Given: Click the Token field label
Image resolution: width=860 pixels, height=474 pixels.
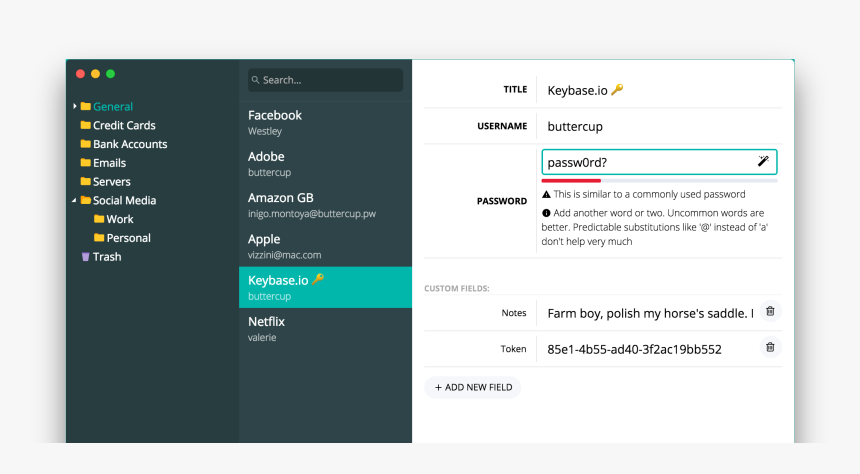Looking at the screenshot, I should pos(513,349).
